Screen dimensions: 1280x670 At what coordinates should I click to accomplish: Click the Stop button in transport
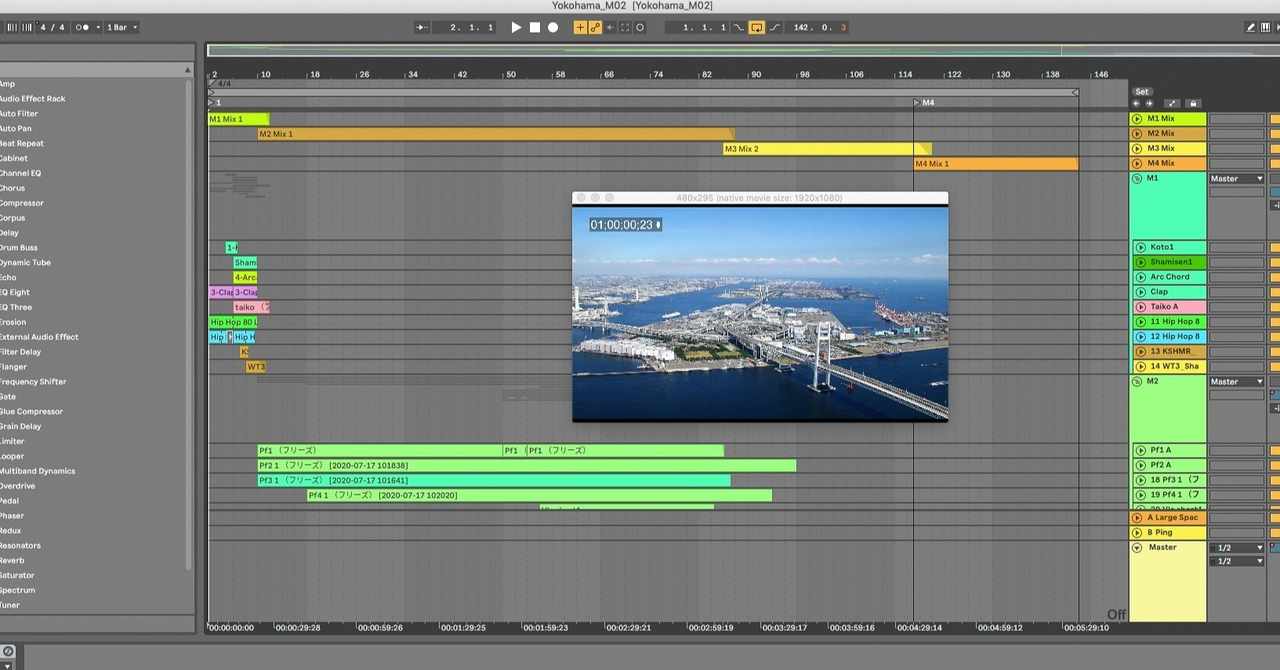[534, 27]
